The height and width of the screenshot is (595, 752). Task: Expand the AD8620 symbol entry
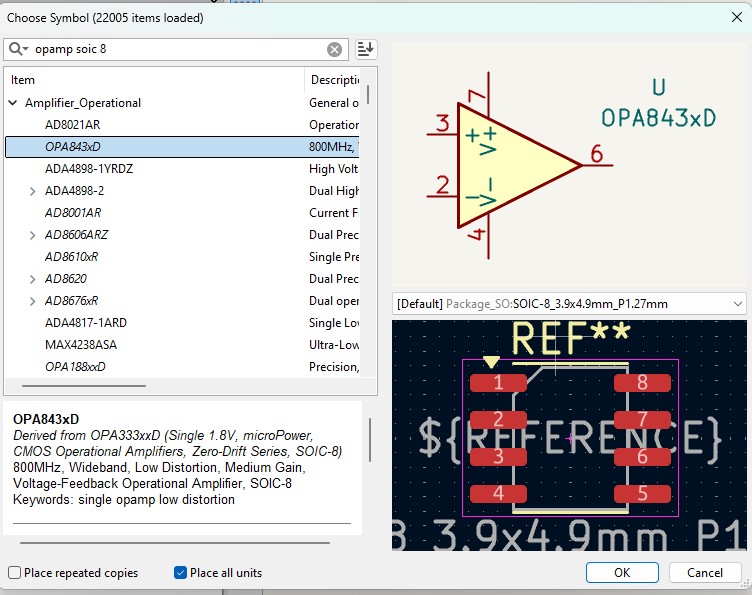[33, 279]
